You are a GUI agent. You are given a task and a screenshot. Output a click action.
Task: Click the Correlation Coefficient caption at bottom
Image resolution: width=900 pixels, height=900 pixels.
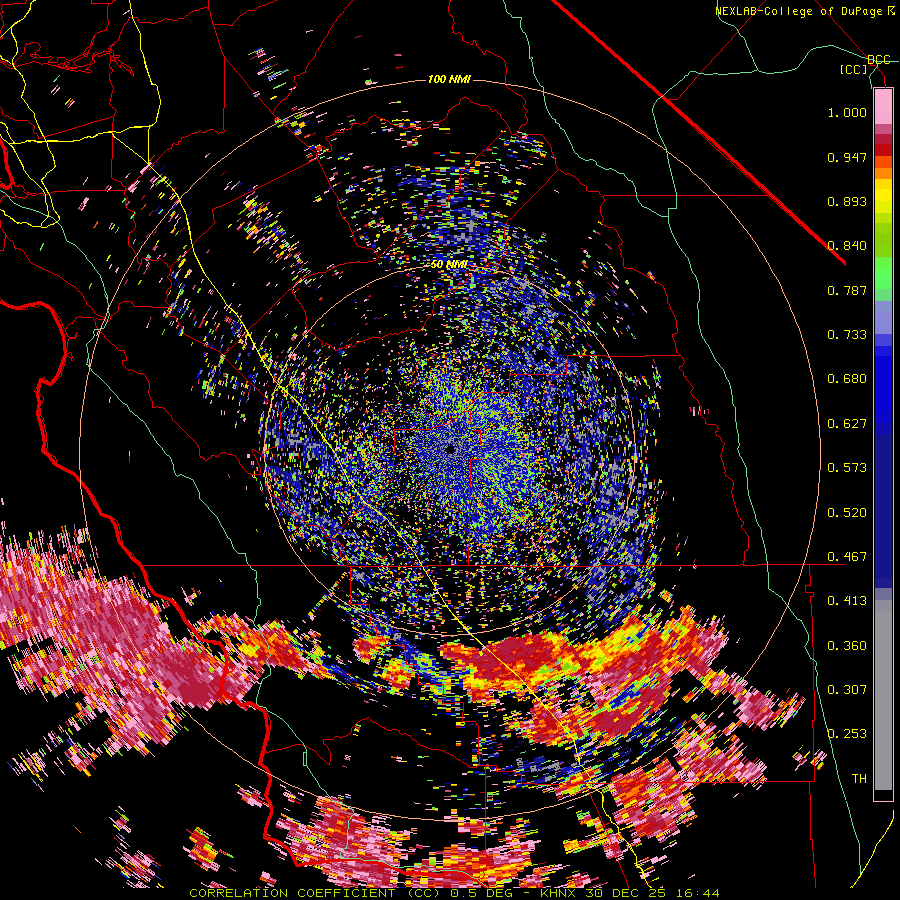coord(454,893)
